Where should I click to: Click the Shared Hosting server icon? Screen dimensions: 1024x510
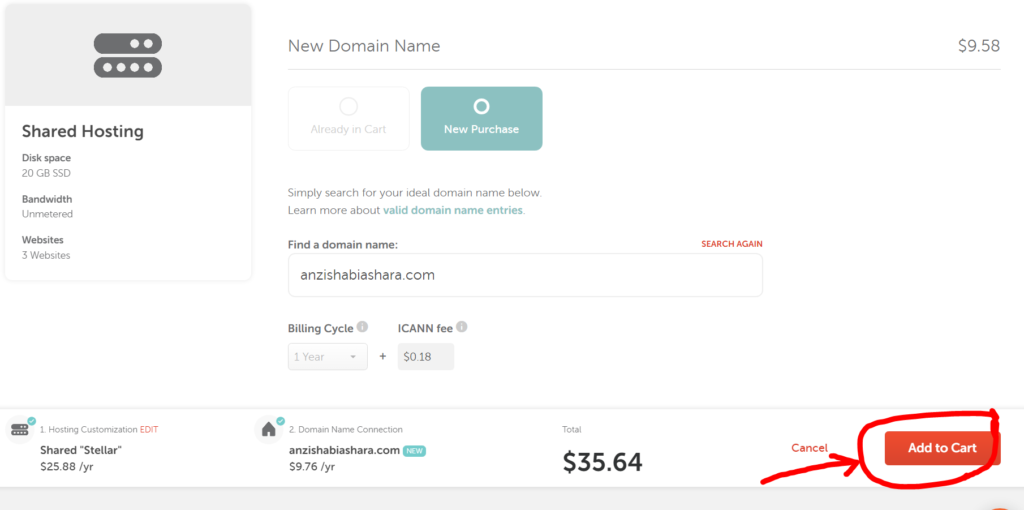point(128,56)
